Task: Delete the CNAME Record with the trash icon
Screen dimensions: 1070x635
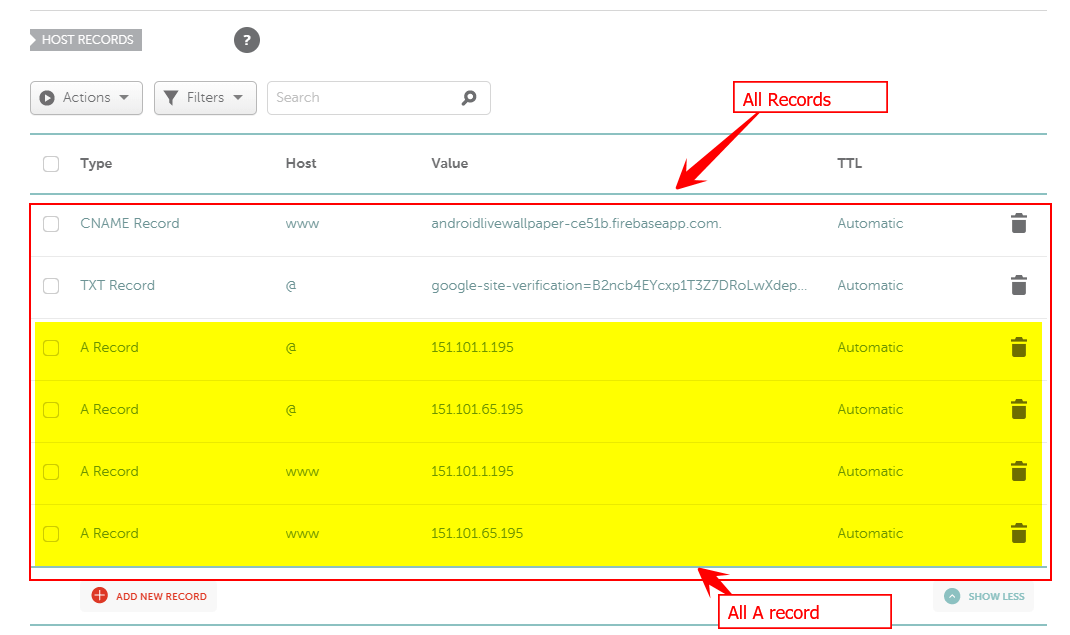Action: (x=1019, y=224)
